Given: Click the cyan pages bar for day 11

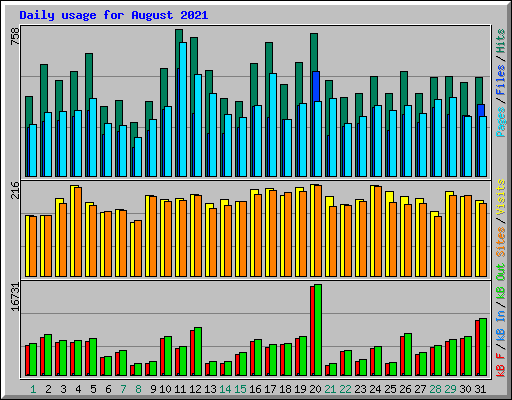Looking at the screenshot, I should point(183,109).
